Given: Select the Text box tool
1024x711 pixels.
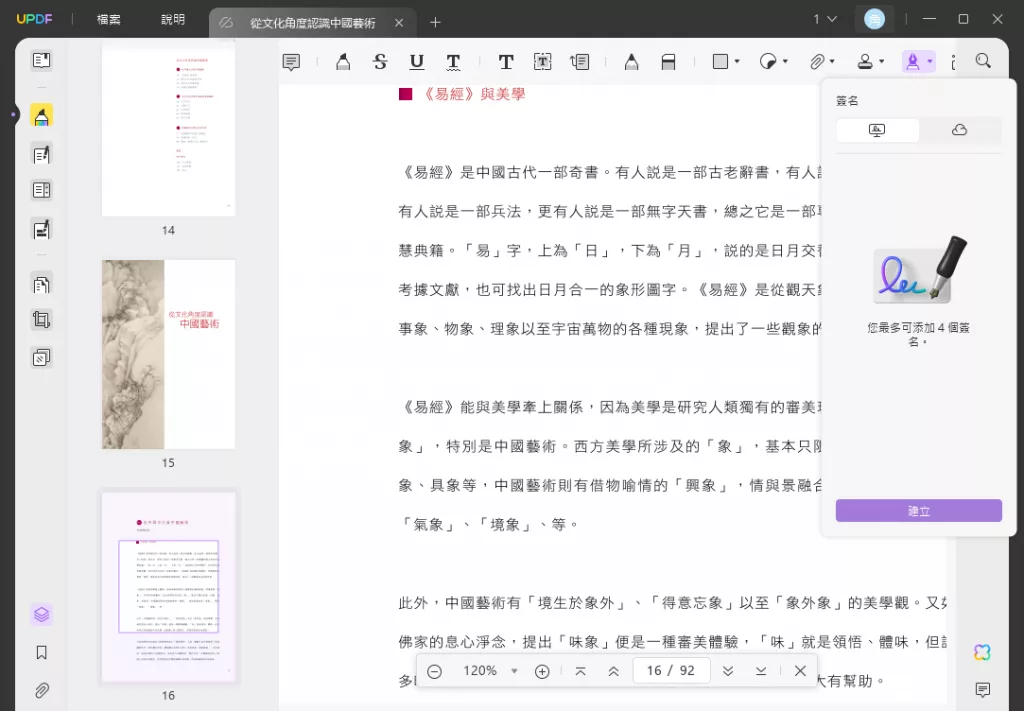Looking at the screenshot, I should [x=542, y=62].
